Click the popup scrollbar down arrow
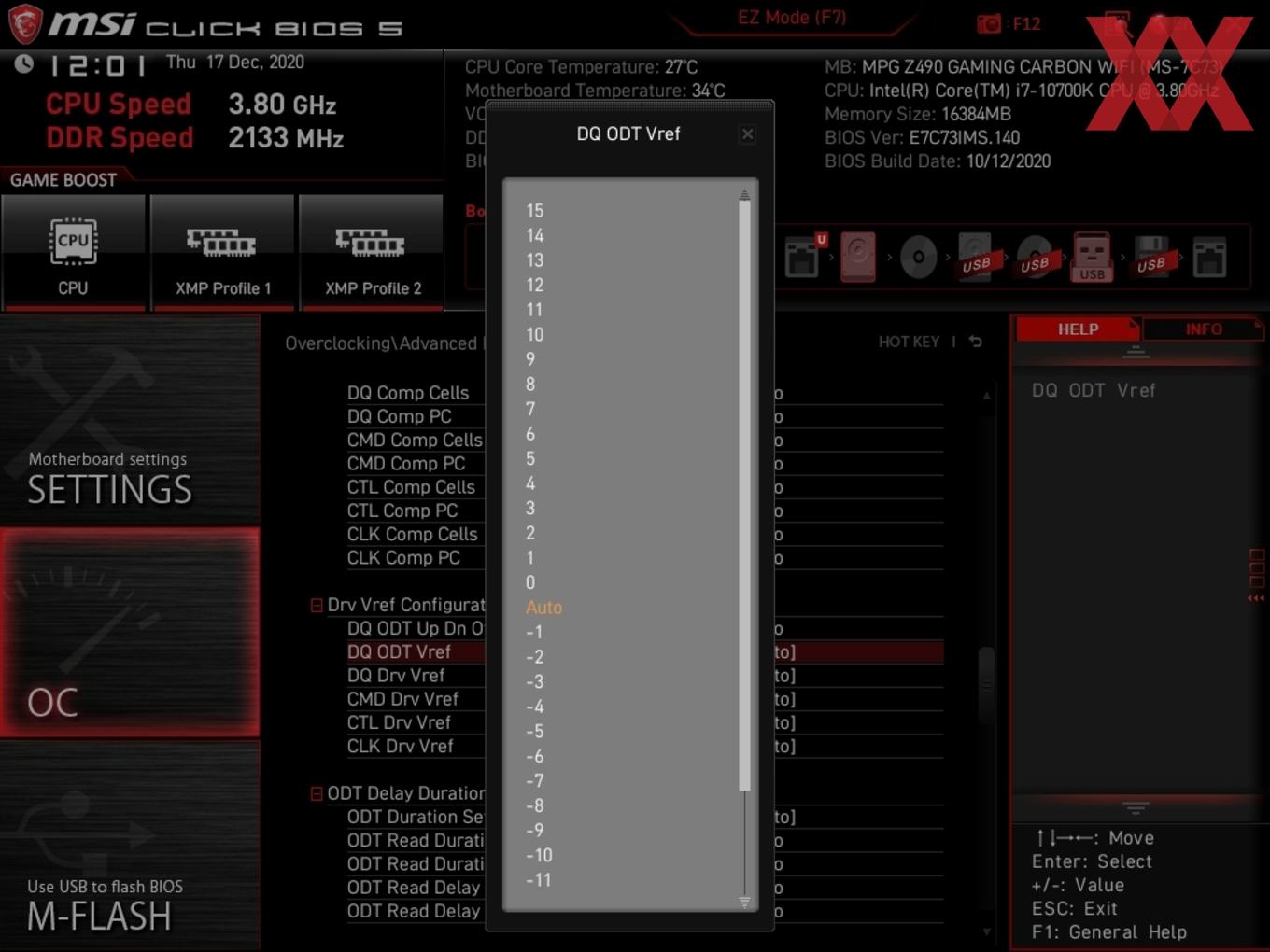1270x952 pixels. point(744,902)
